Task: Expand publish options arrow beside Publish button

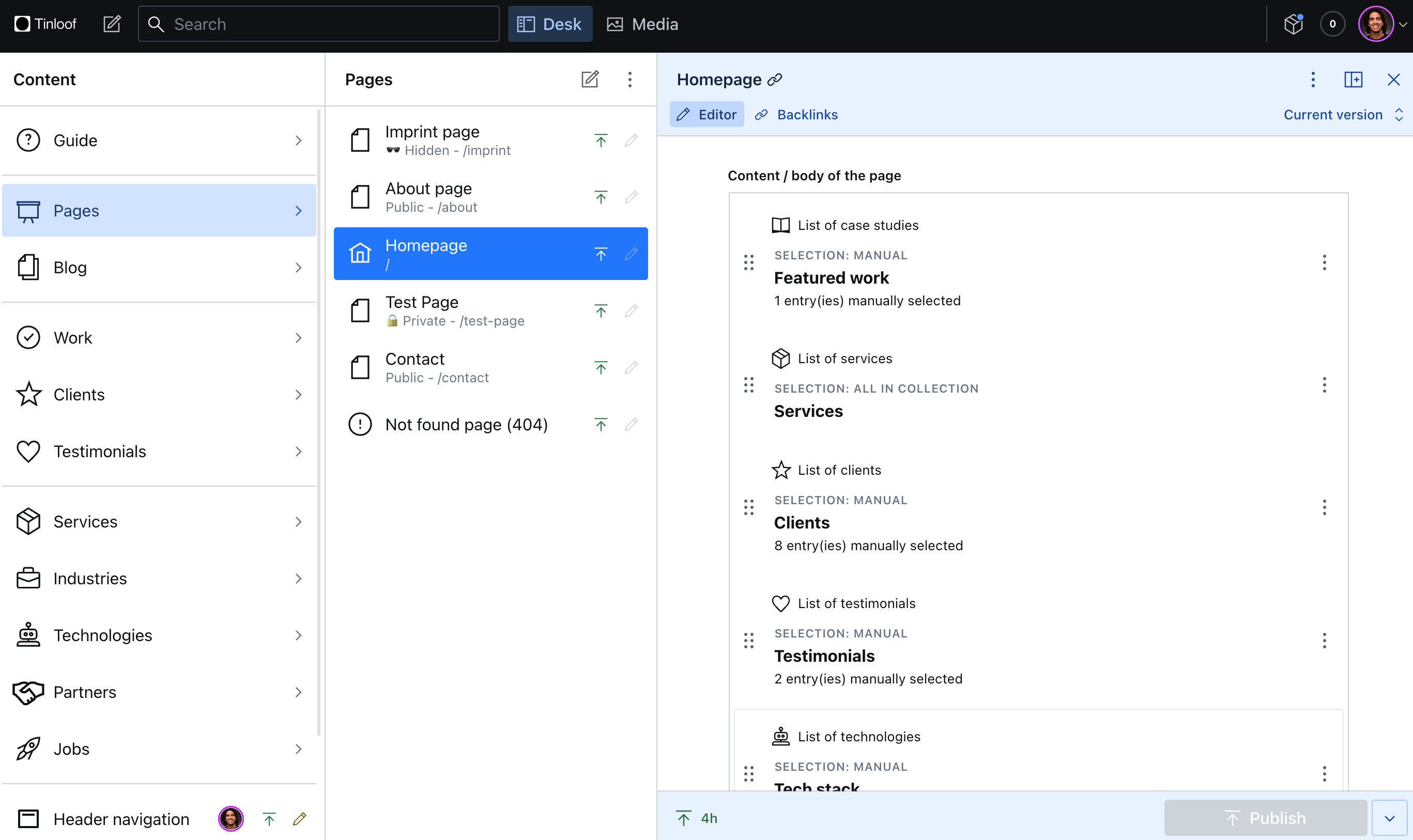Action: (1389, 818)
